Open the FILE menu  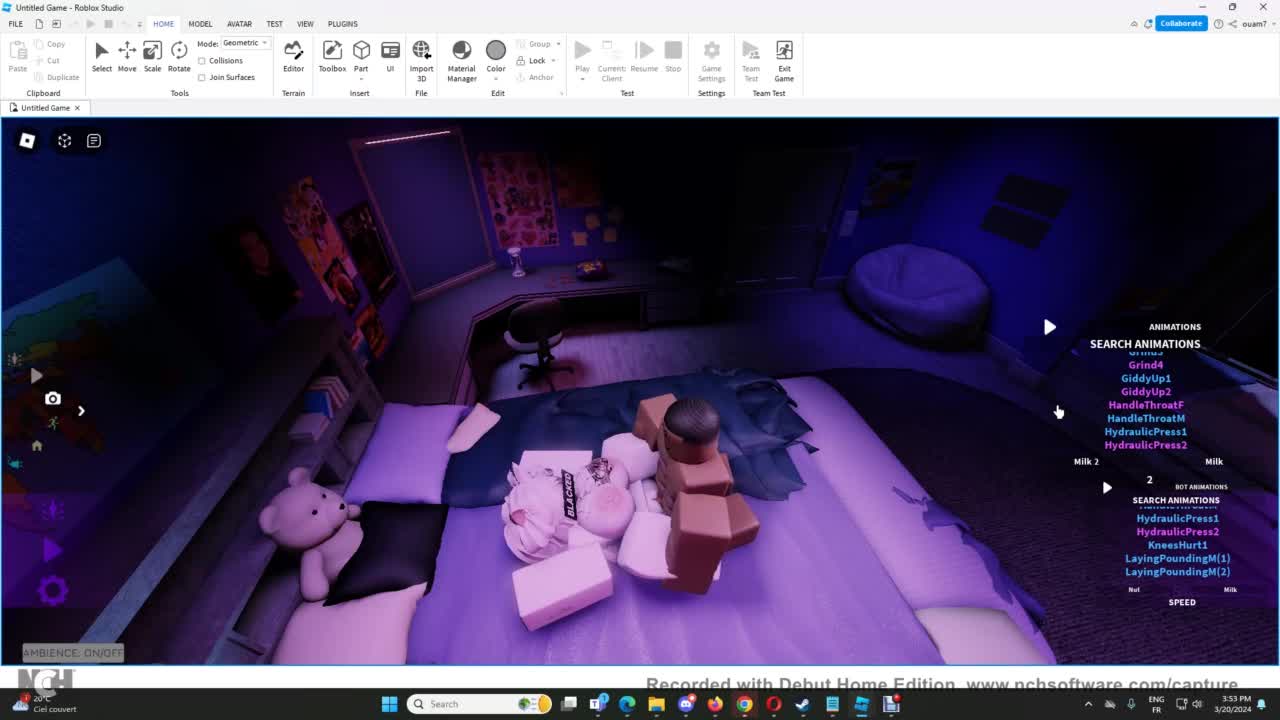coord(16,24)
